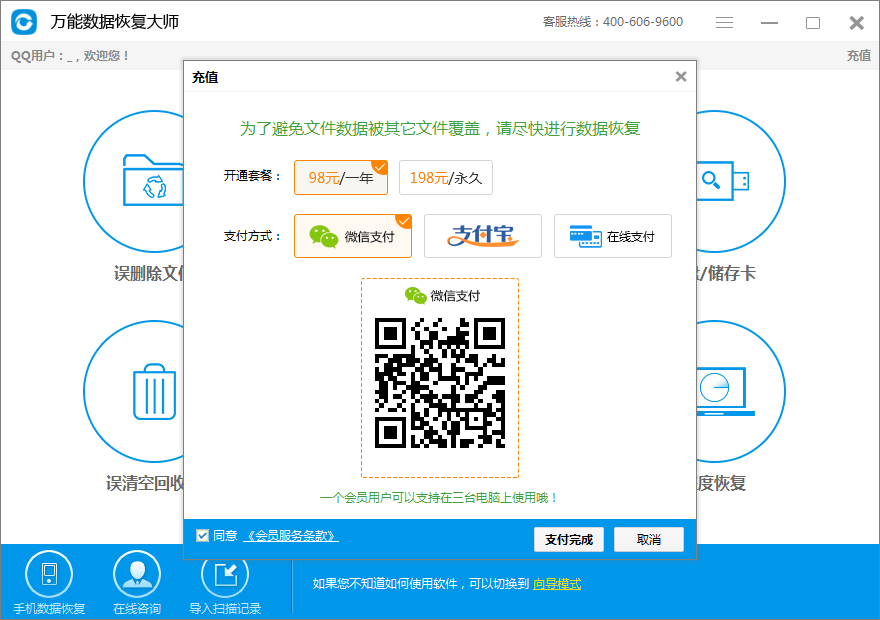Open the U盘/储存卡 recovery icon
This screenshot has height=620, width=880.
click(x=741, y=181)
